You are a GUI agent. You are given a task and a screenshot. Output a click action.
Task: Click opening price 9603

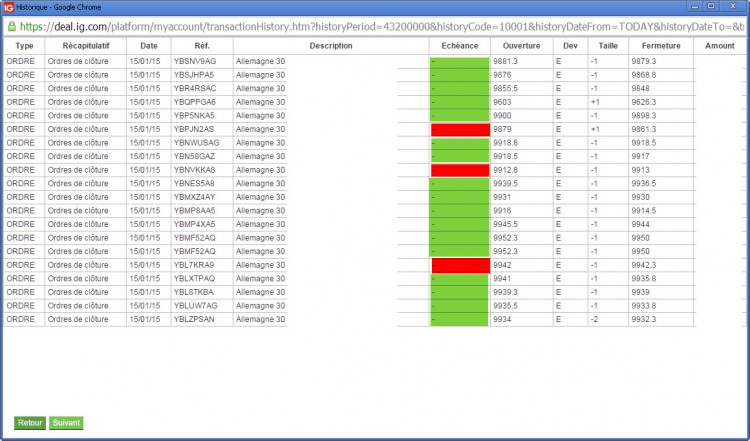coord(502,102)
